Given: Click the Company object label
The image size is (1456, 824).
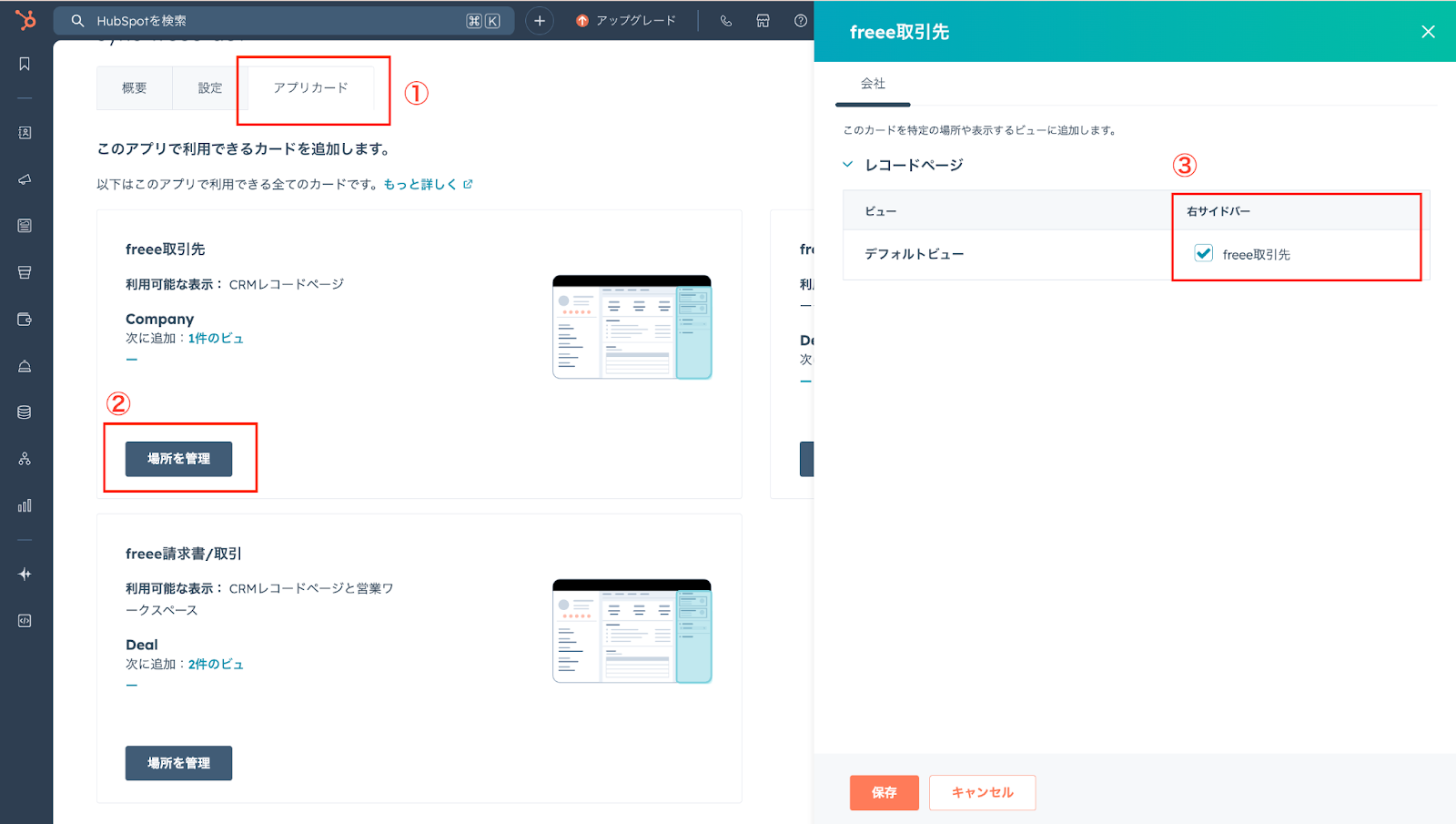Looking at the screenshot, I should [x=160, y=319].
